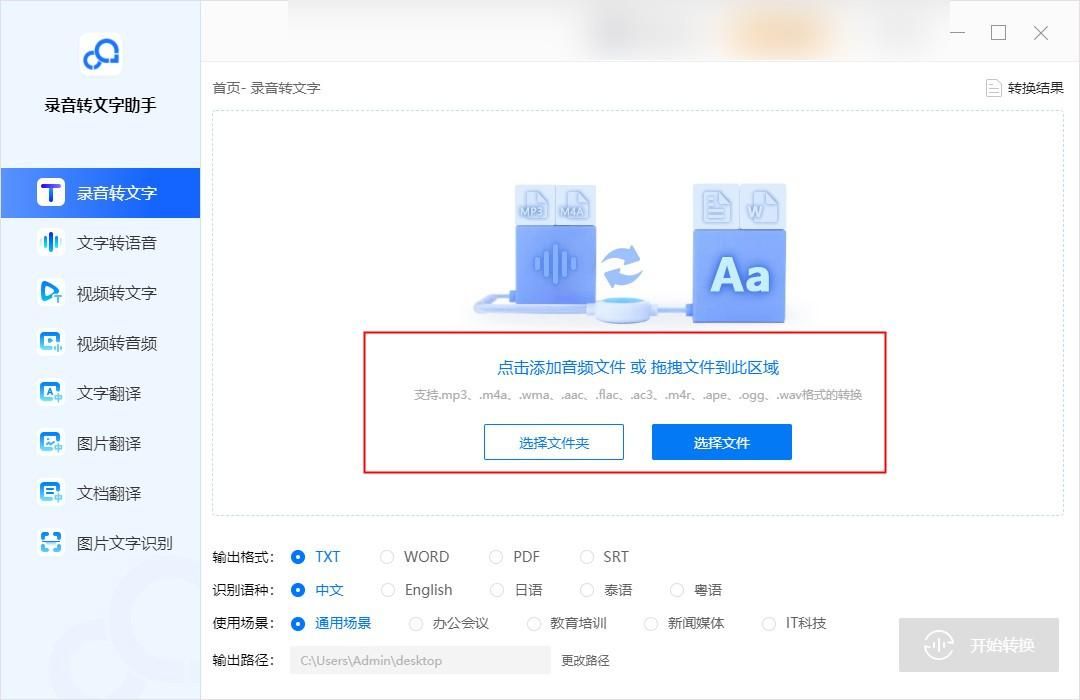Image resolution: width=1080 pixels, height=700 pixels.
Task: Click the 使用场景 label
Action: click(x=243, y=624)
